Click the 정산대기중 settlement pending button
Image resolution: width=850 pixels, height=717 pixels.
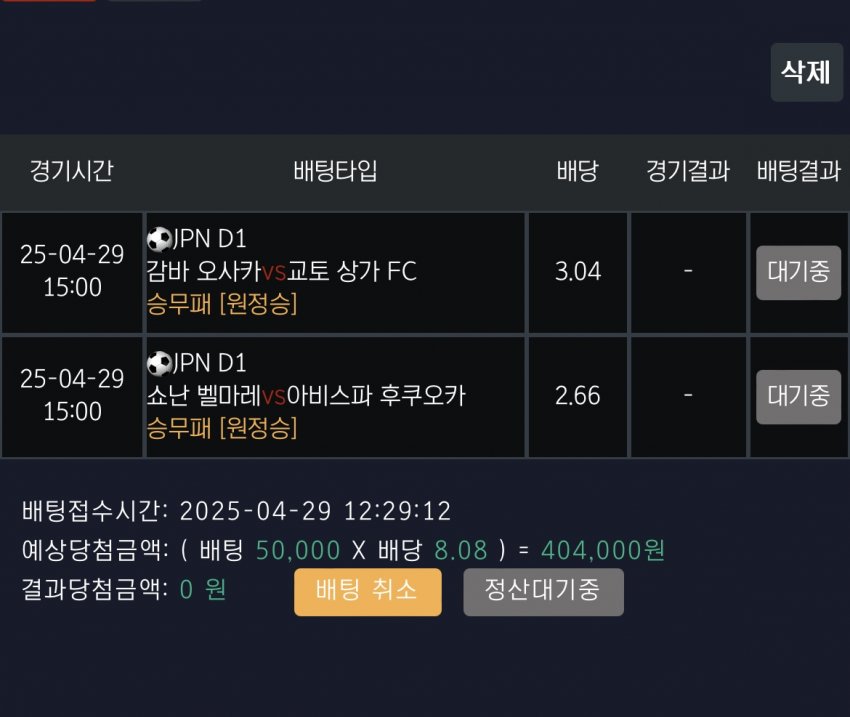click(543, 591)
